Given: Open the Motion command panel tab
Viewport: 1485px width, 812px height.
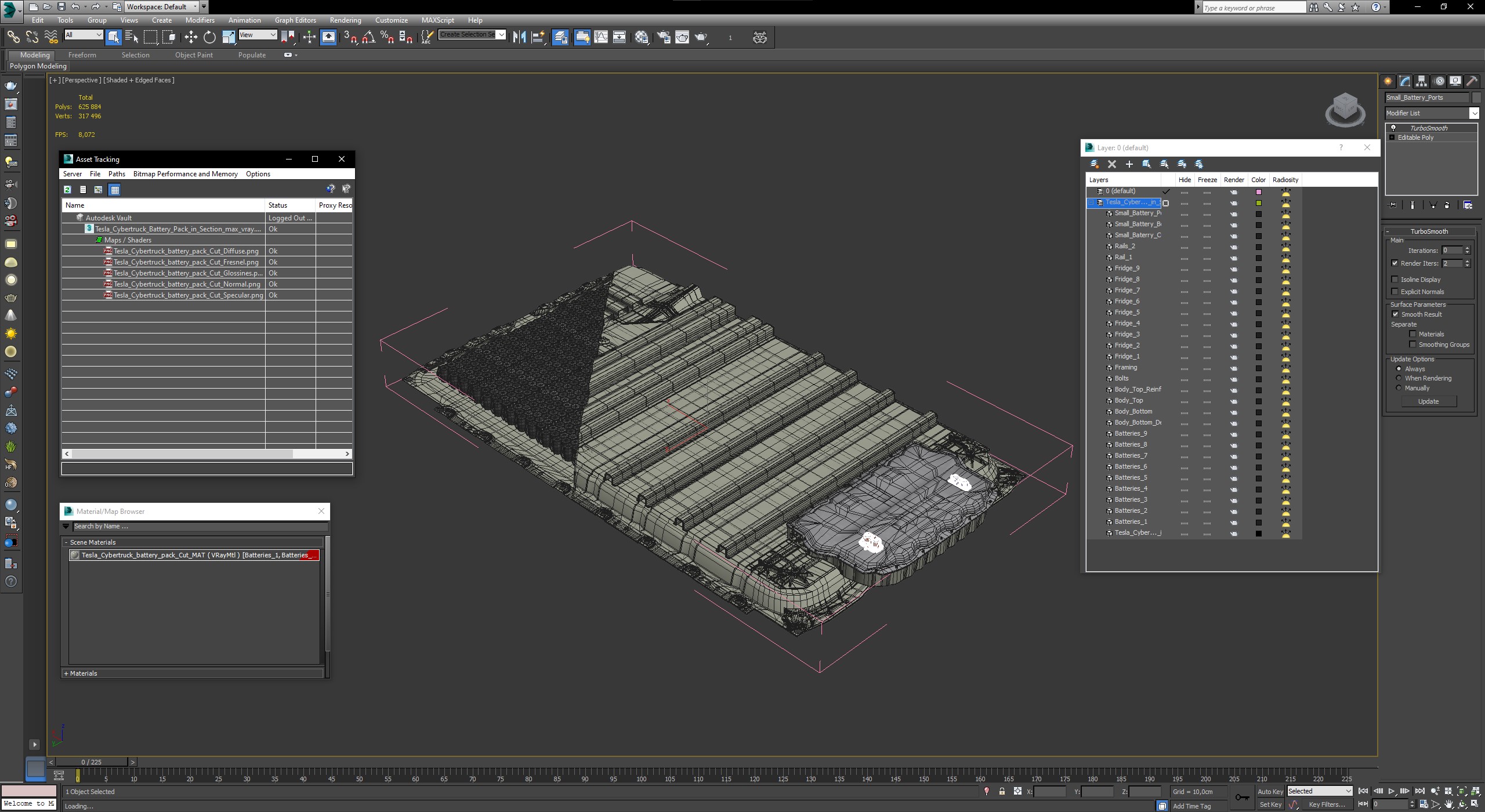Looking at the screenshot, I should [x=1439, y=81].
